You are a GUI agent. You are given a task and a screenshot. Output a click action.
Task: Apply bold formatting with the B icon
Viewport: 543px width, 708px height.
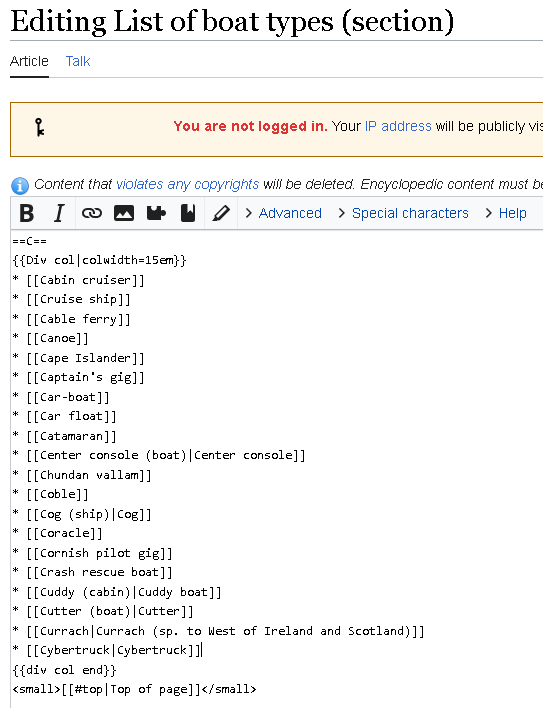click(27, 213)
